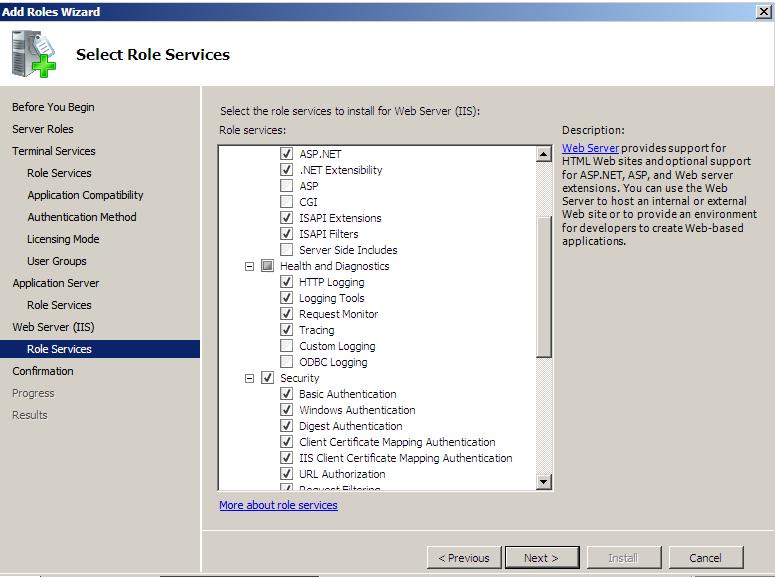Select the ISAPI Extensions label
775x577 pixels.
pos(340,218)
